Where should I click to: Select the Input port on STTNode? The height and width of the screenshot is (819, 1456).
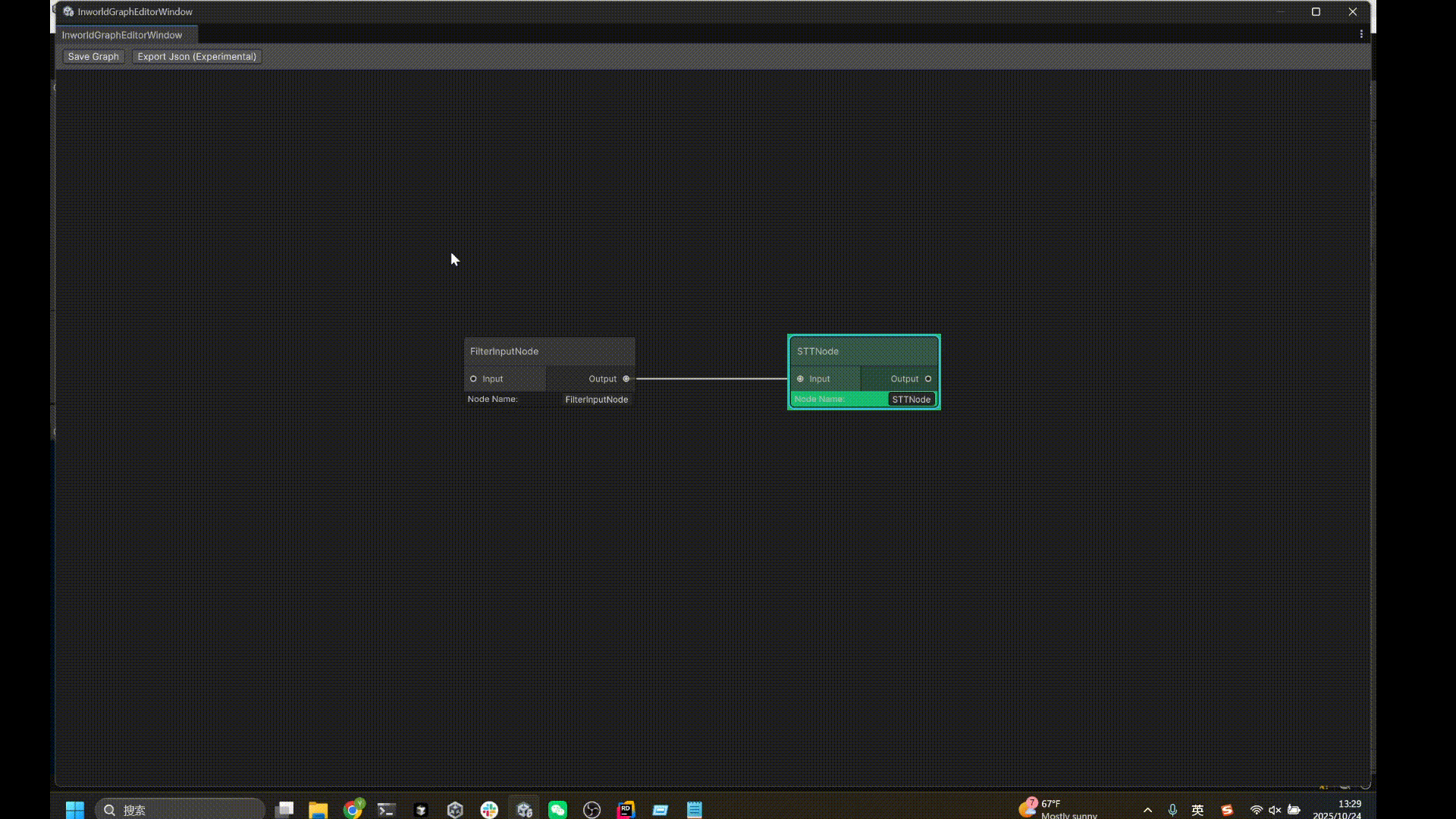pos(801,378)
